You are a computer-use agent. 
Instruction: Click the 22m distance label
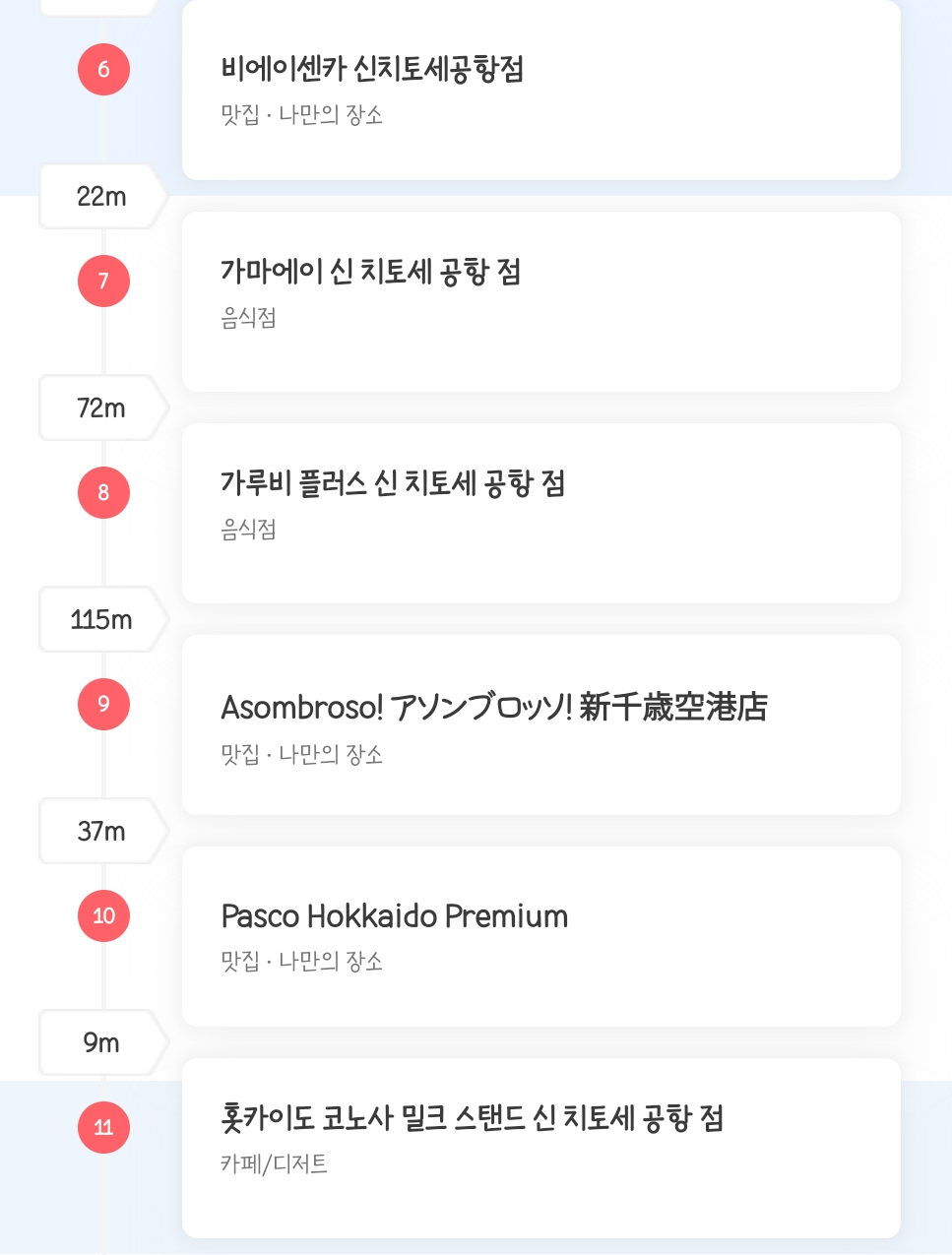pos(101,197)
